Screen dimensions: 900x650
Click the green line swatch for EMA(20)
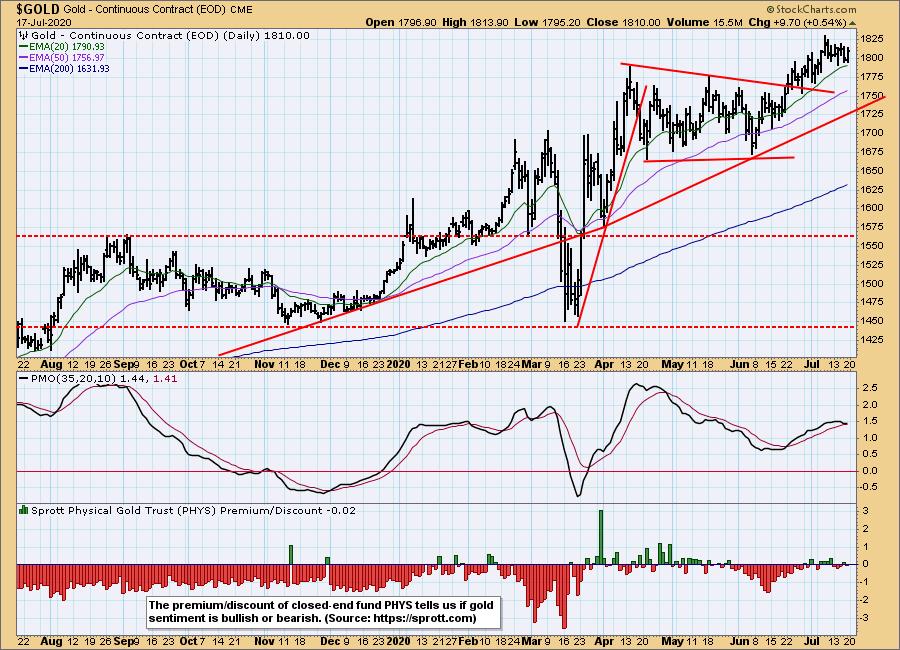pos(24,47)
